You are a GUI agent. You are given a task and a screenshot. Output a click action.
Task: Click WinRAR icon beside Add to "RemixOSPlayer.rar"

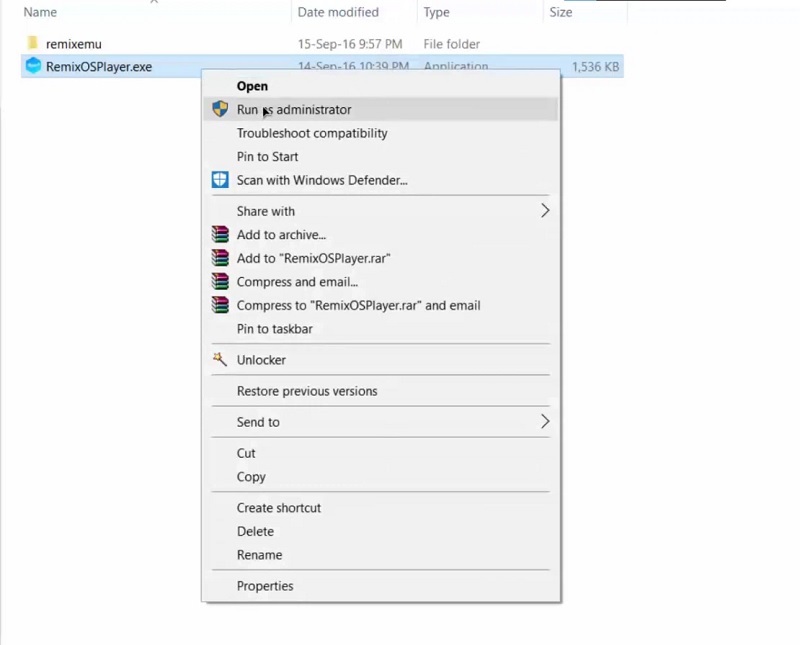pyautogui.click(x=220, y=258)
